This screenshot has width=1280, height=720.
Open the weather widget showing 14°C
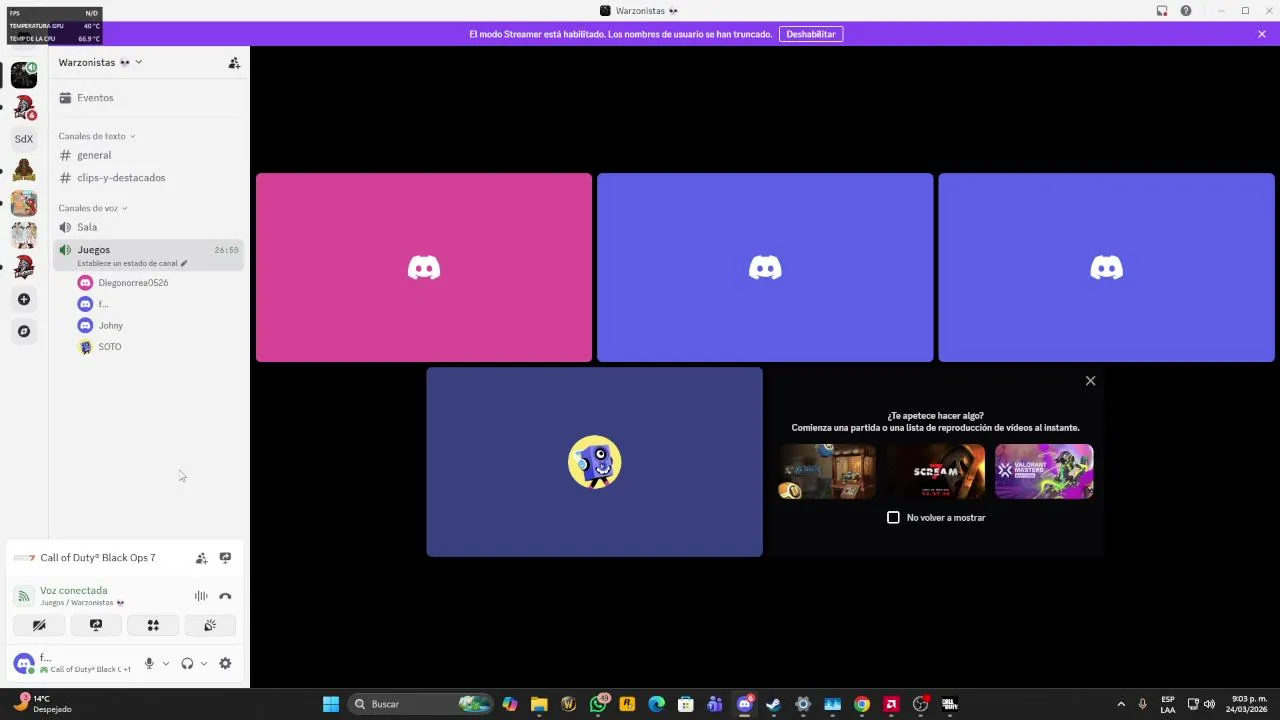click(43, 704)
